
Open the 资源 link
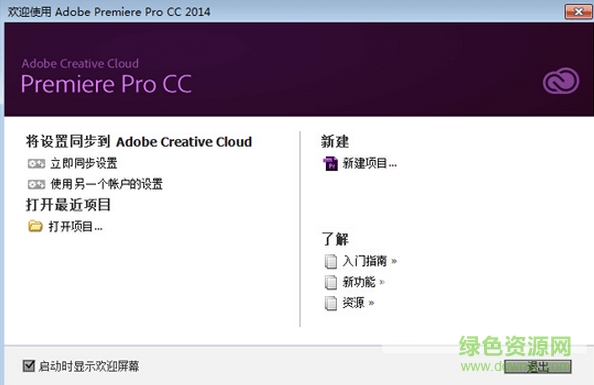click(x=353, y=303)
